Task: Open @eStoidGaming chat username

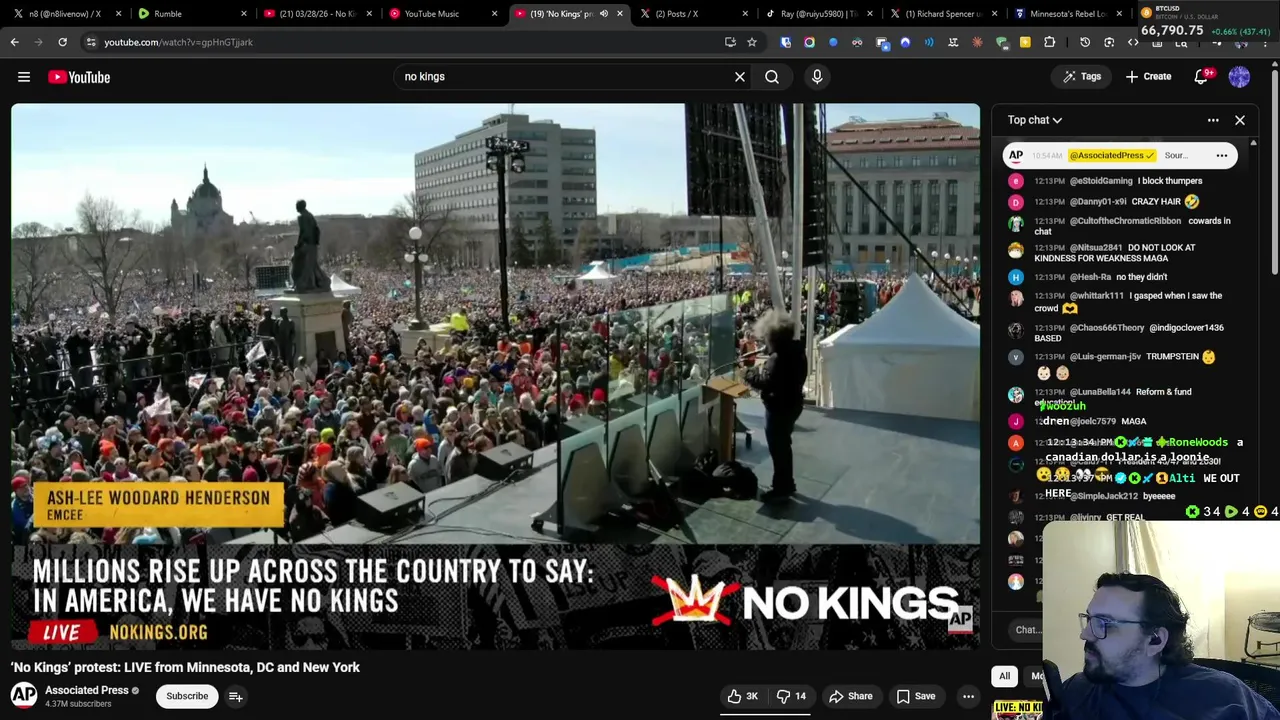Action: point(1101,181)
